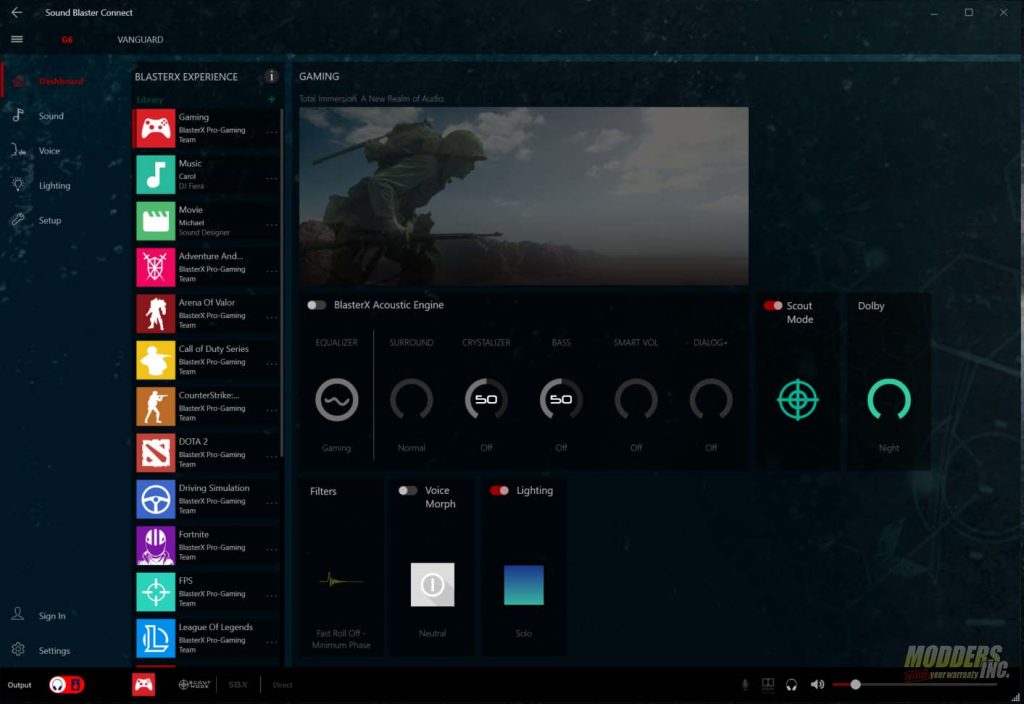The width and height of the screenshot is (1024, 704).
Task: Add a new profile to Library
Action: pyautogui.click(x=272, y=99)
